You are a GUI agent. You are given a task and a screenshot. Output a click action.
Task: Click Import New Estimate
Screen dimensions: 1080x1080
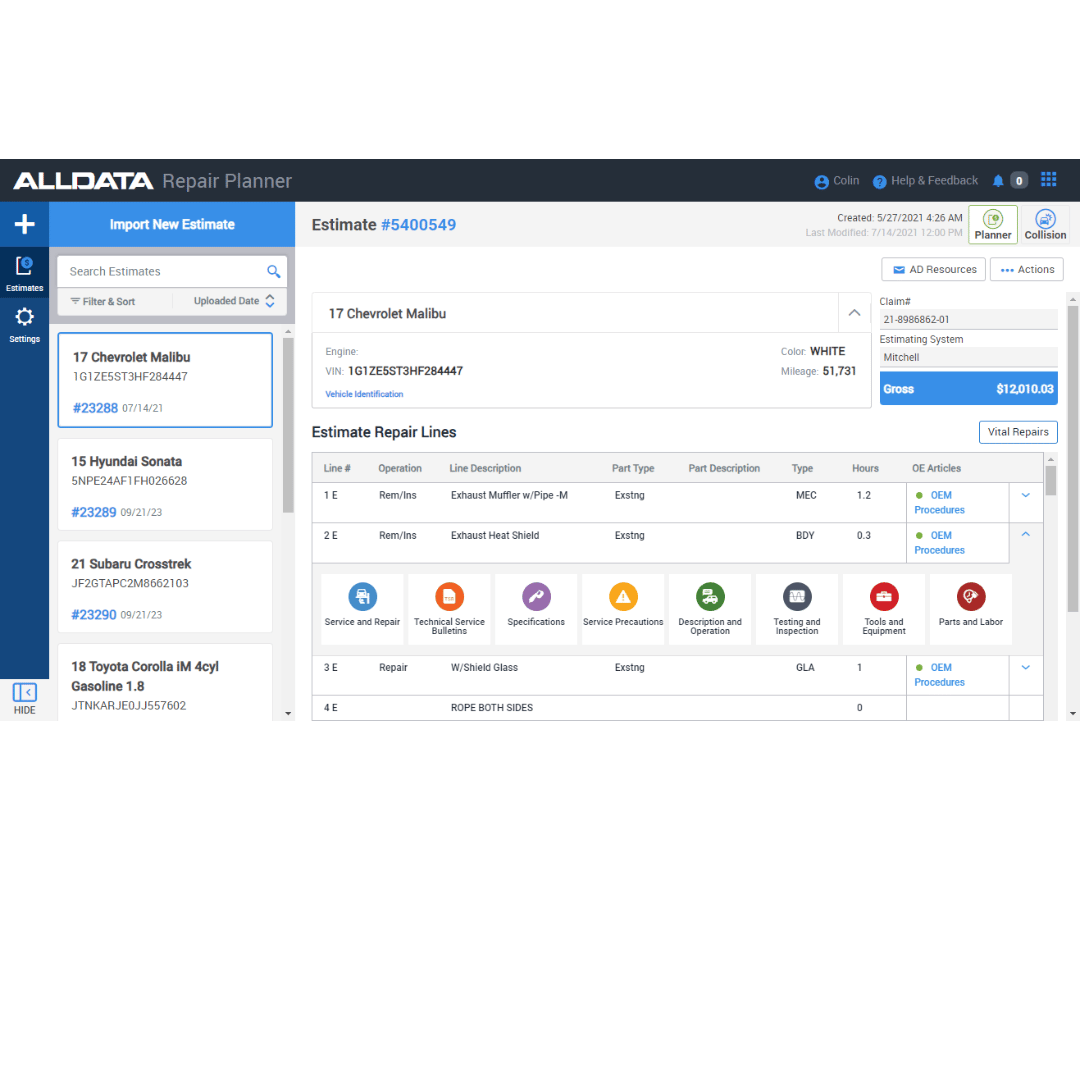172,225
